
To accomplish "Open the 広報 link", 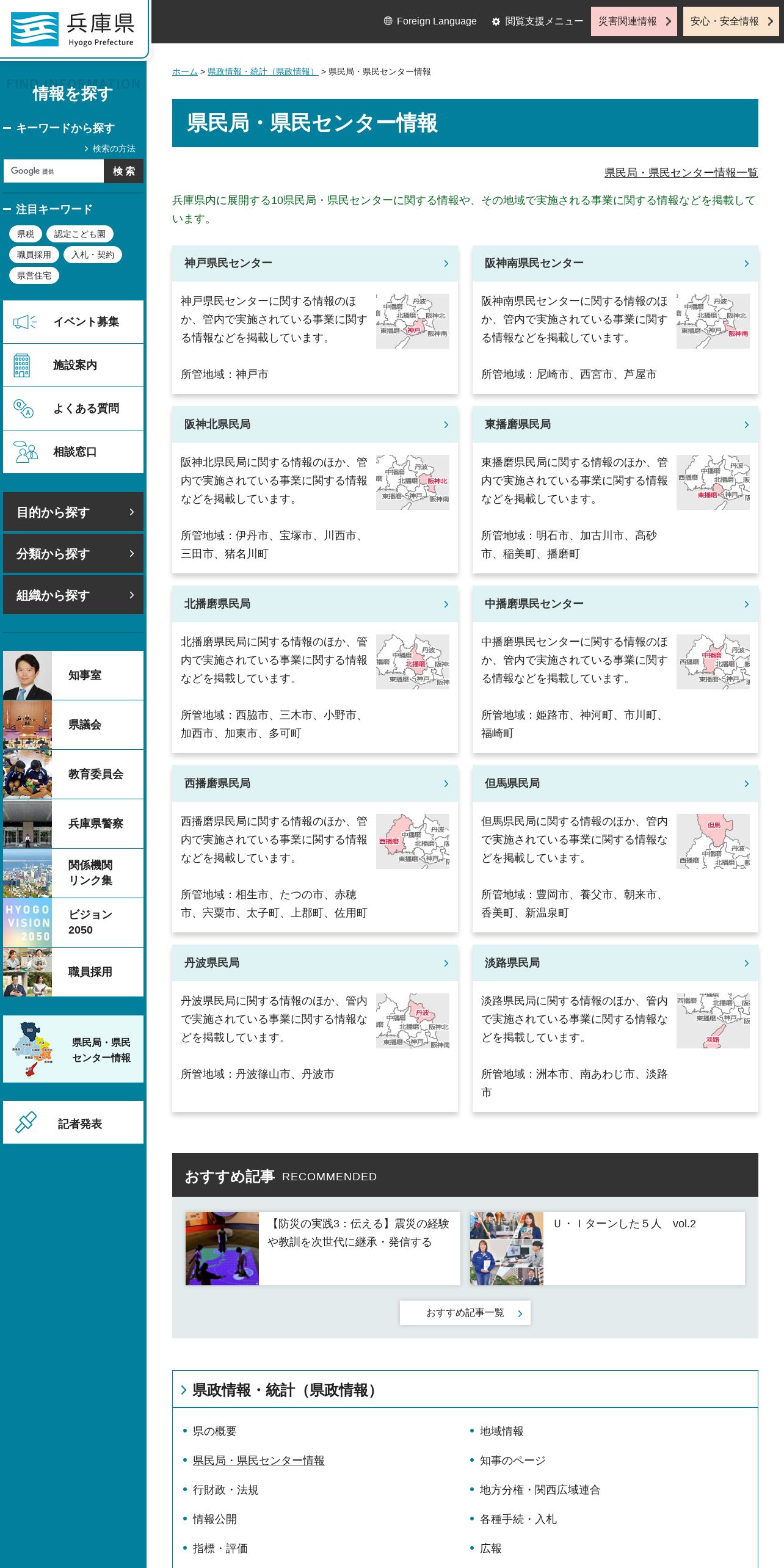I will pyautogui.click(x=491, y=1548).
